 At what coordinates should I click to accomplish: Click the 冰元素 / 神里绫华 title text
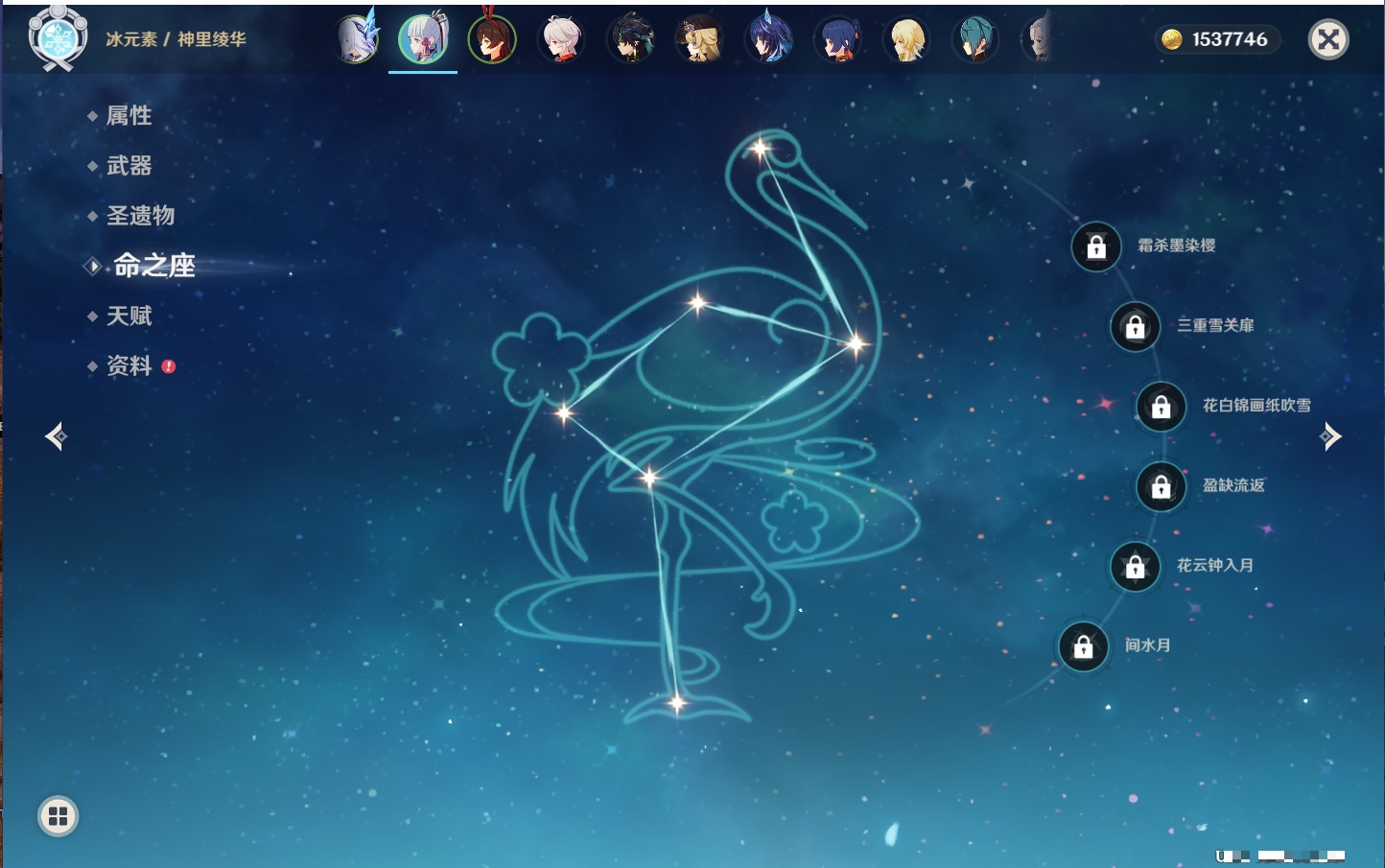click(176, 39)
